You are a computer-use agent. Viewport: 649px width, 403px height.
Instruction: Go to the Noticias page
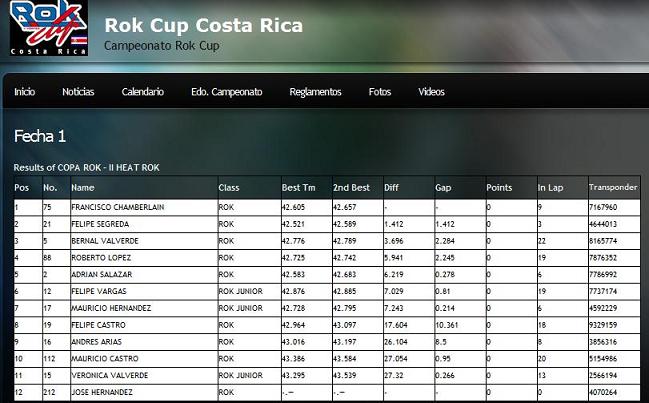coord(78,92)
